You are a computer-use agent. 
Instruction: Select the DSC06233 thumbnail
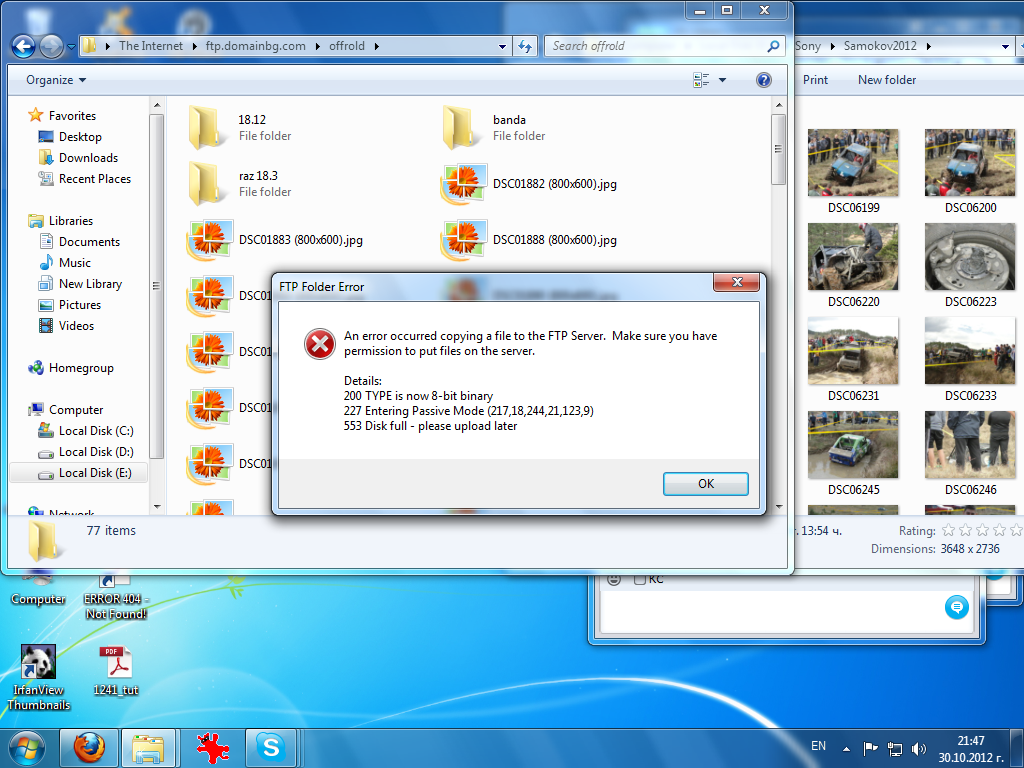(970, 359)
